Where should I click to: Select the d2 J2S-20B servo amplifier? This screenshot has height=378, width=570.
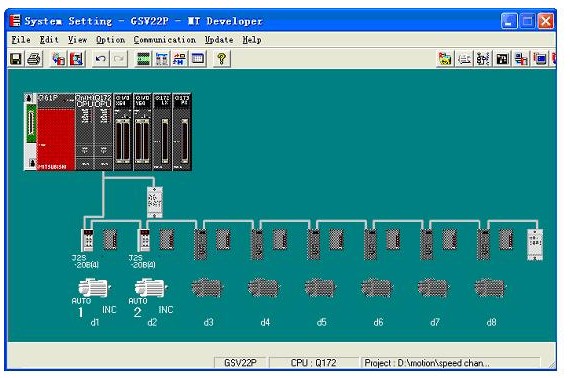coord(144,240)
